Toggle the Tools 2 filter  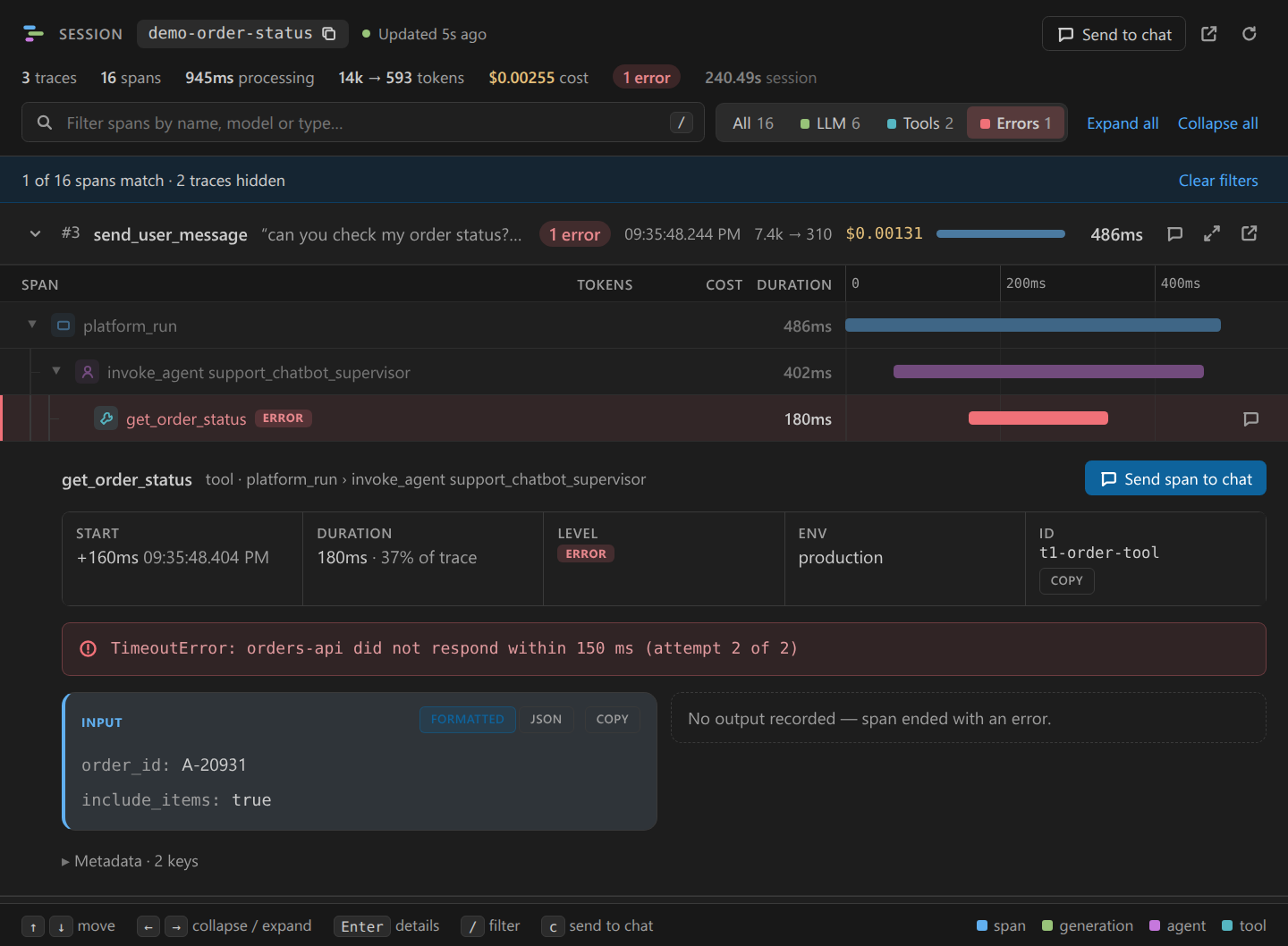point(919,123)
